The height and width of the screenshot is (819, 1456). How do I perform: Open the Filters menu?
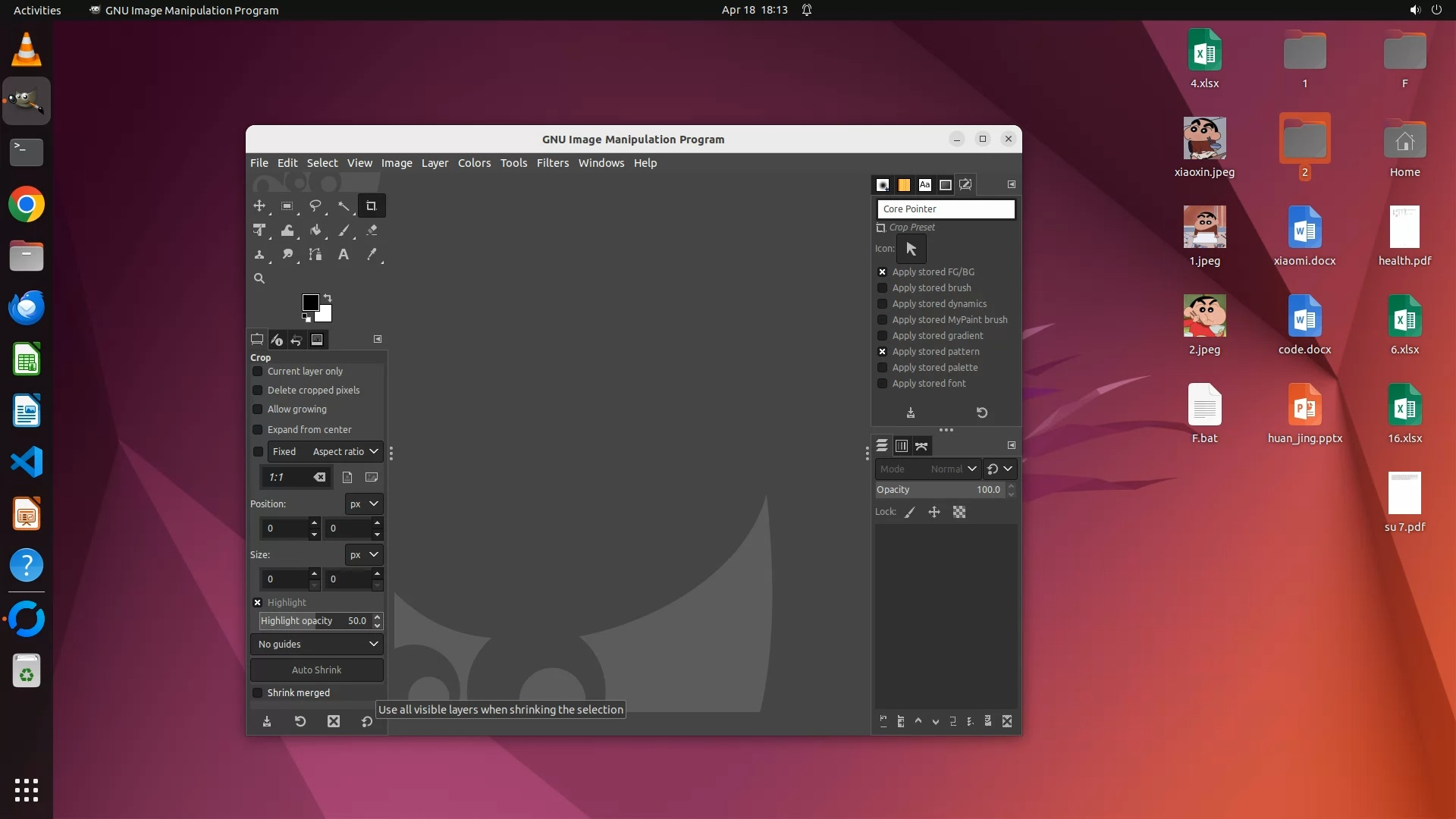coord(552,163)
